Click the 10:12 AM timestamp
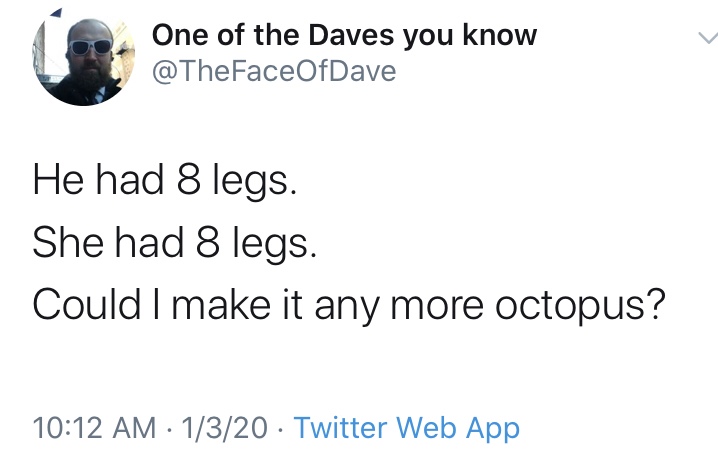This screenshot has height=450, width=718. click(94, 428)
